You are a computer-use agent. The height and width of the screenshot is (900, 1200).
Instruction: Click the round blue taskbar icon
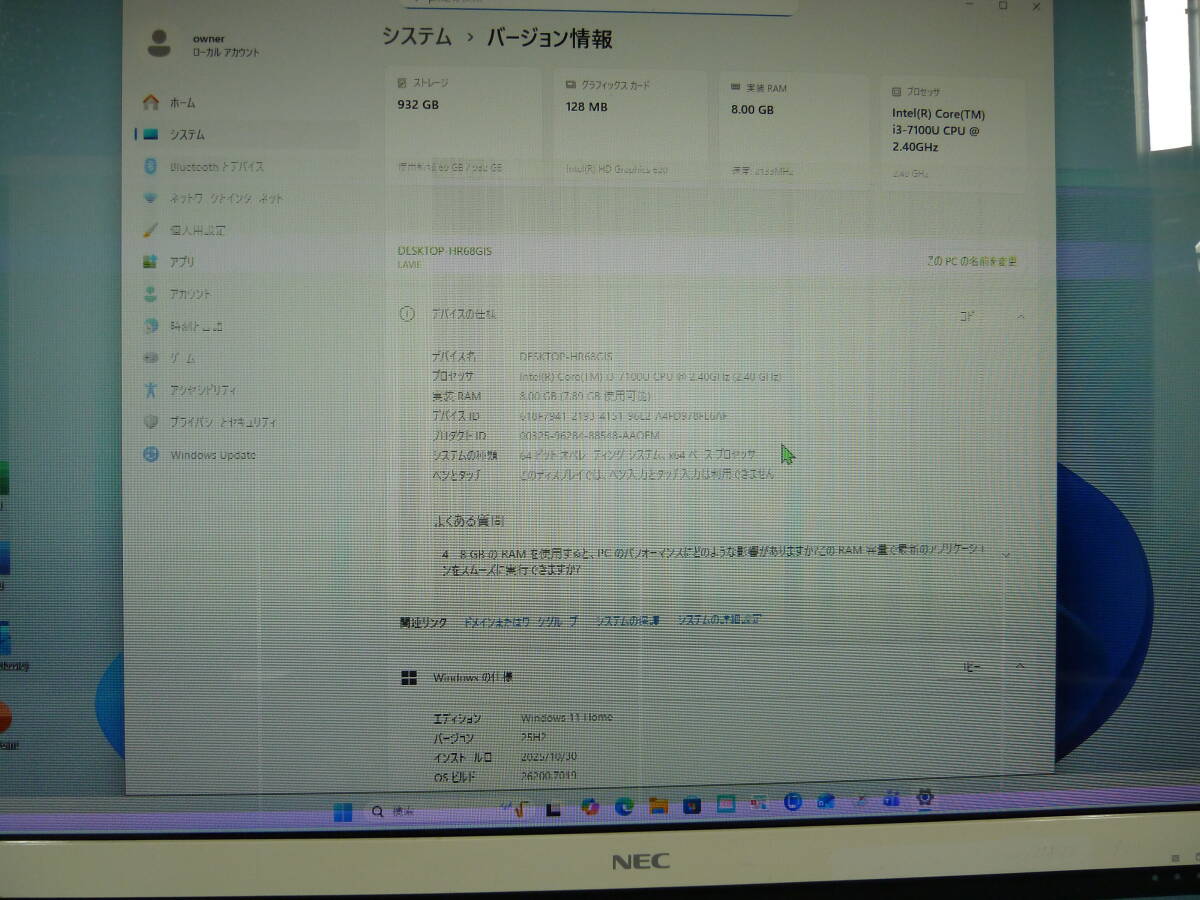point(793,802)
